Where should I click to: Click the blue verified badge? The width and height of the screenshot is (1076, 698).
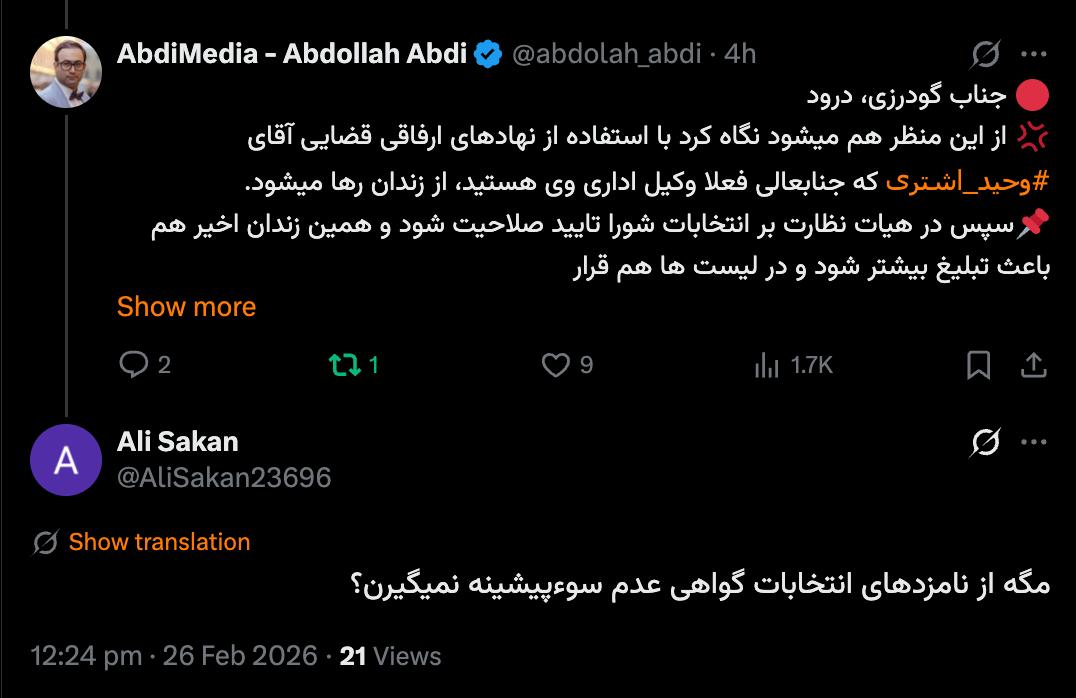(x=488, y=54)
